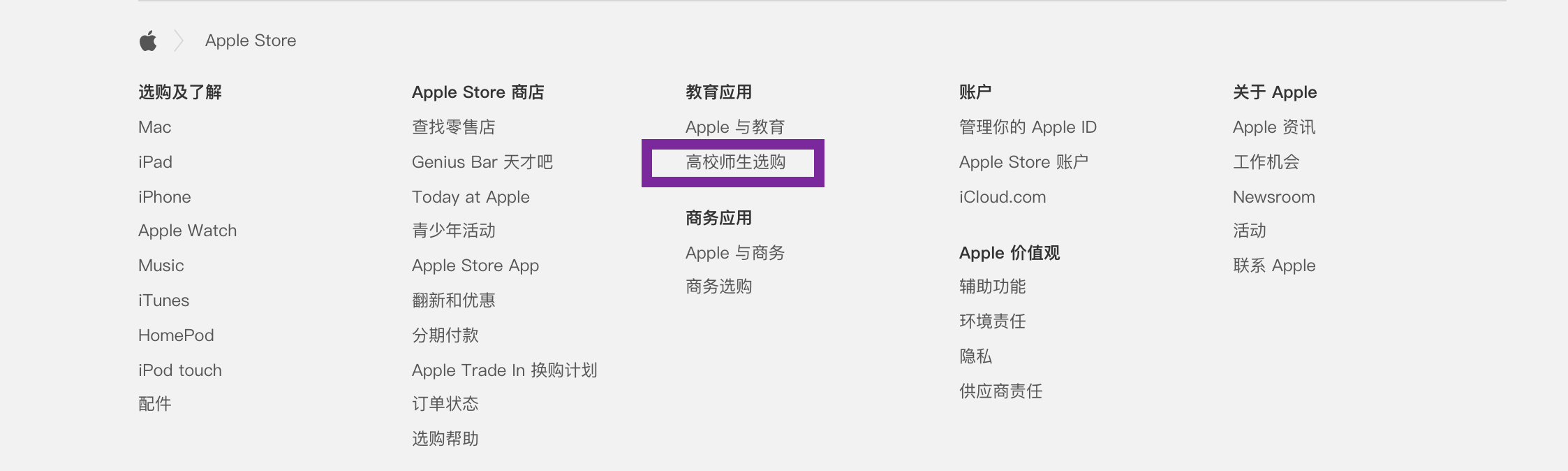Screen dimensions: 1568x471
Task: Click the Apple logo breadcrumb icon
Action: (148, 41)
